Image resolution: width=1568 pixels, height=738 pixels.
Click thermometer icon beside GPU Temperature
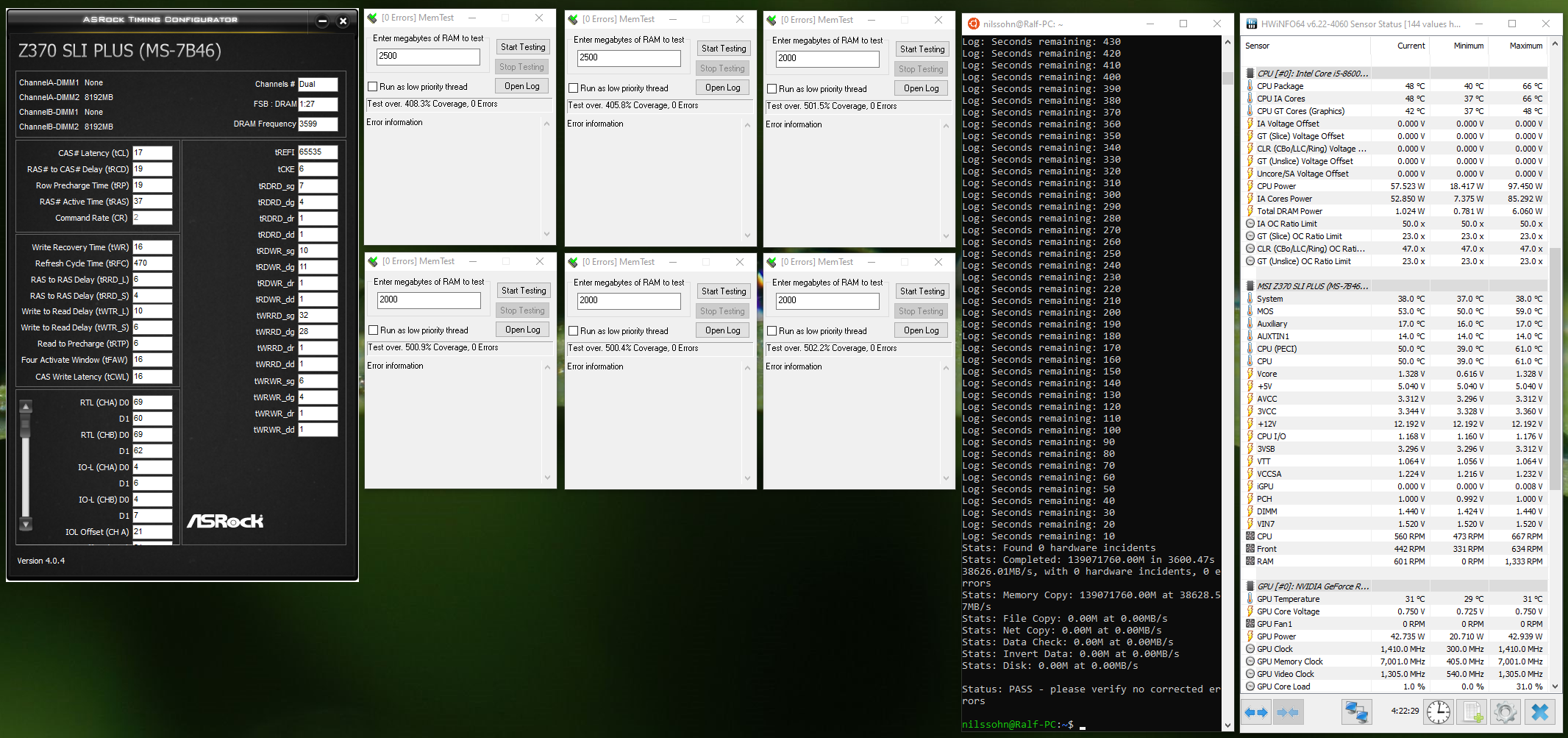[1250, 599]
